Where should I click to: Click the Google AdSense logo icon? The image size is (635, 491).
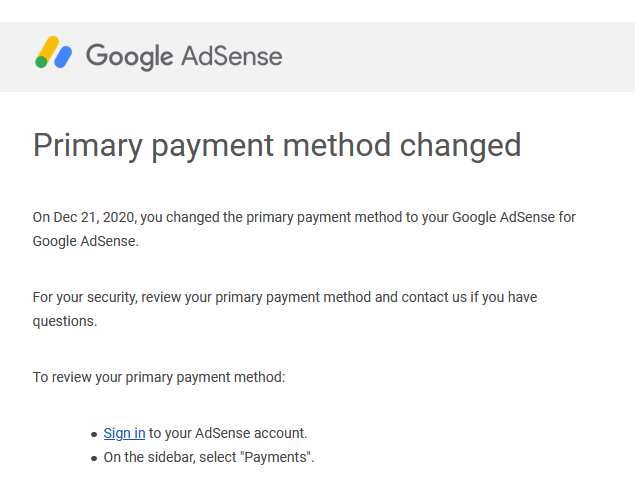point(53,52)
